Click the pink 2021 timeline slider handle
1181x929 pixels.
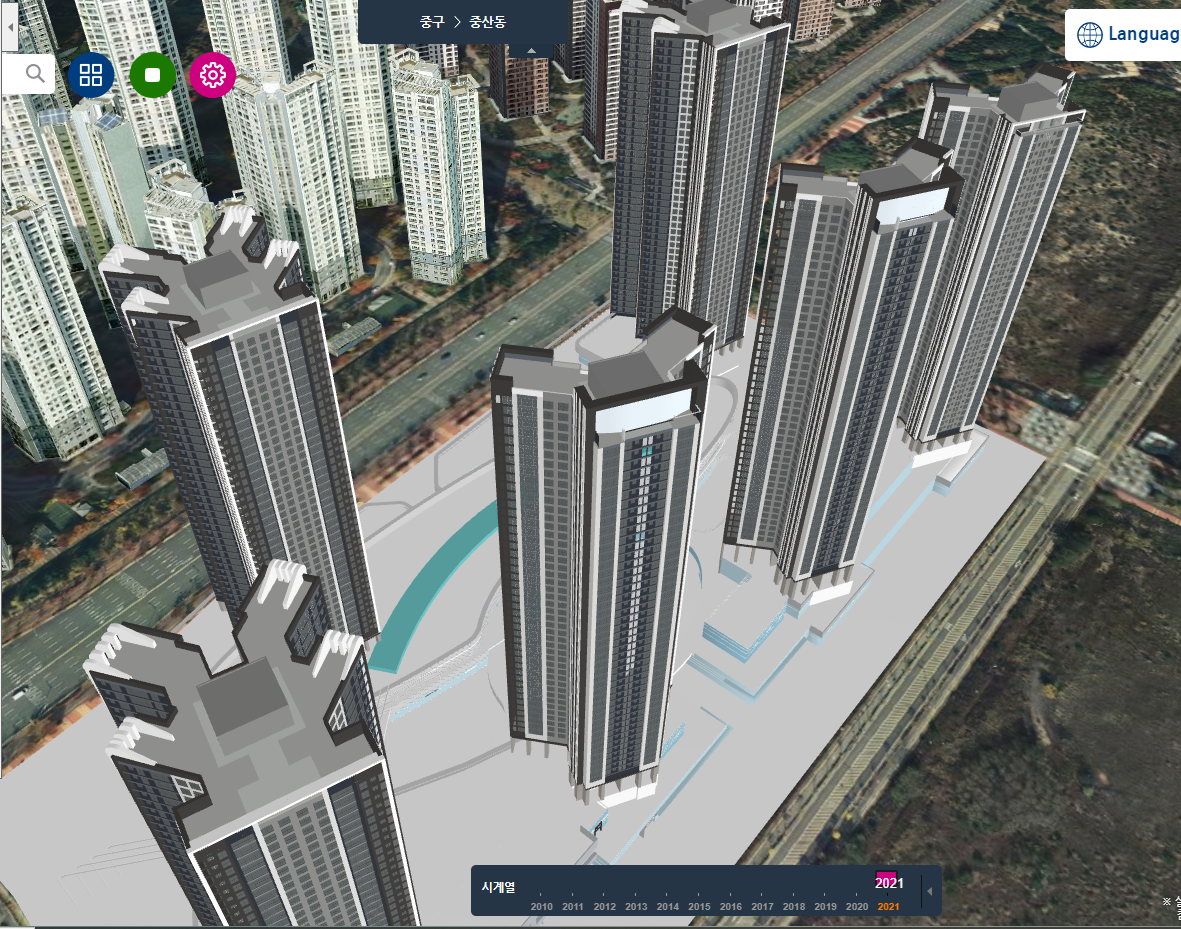(889, 882)
